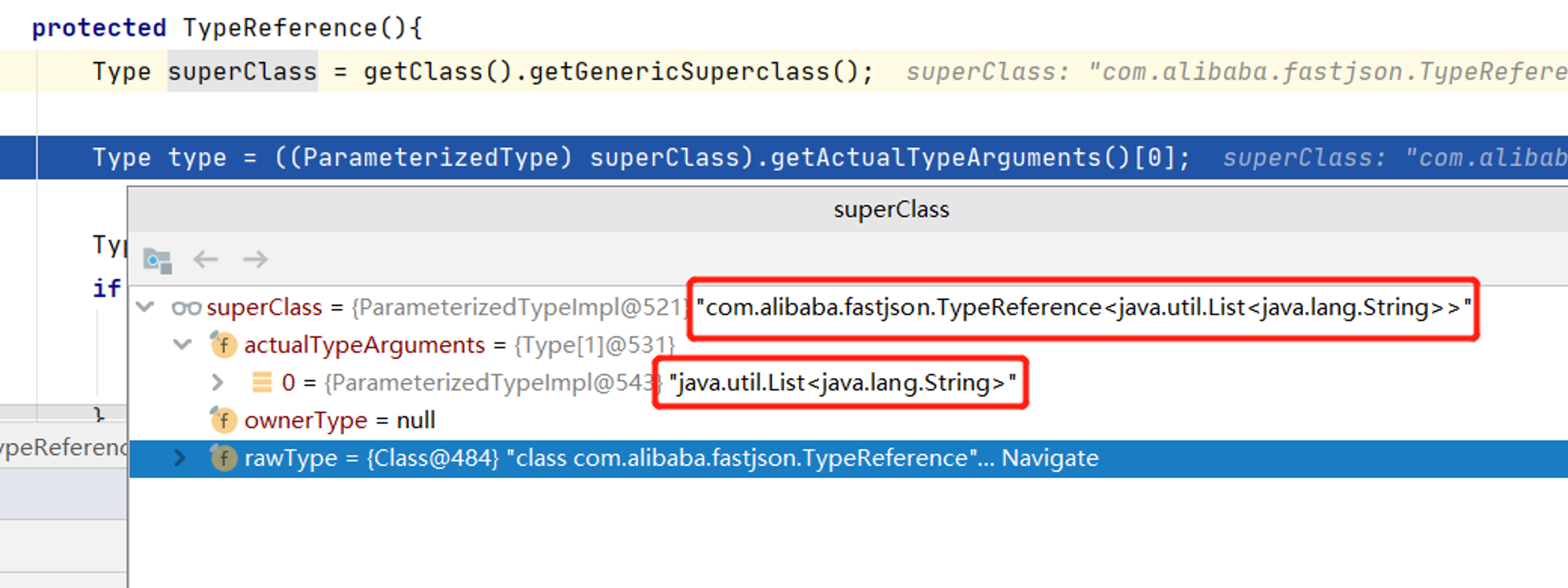1568x588 pixels.
Task: Click the Navigate link in rawType row
Action: (x=1050, y=458)
